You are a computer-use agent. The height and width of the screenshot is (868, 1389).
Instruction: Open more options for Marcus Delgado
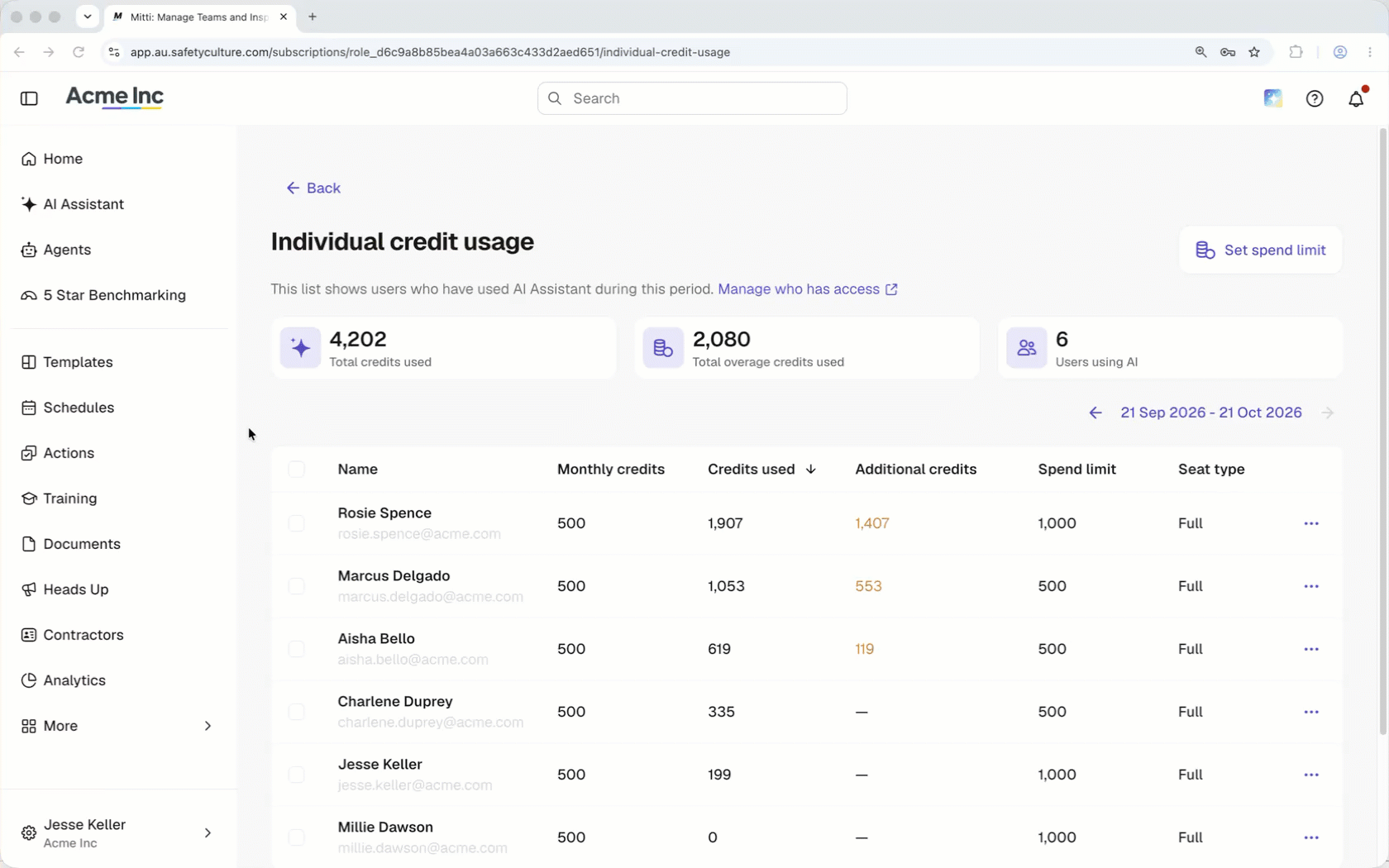[1311, 586]
